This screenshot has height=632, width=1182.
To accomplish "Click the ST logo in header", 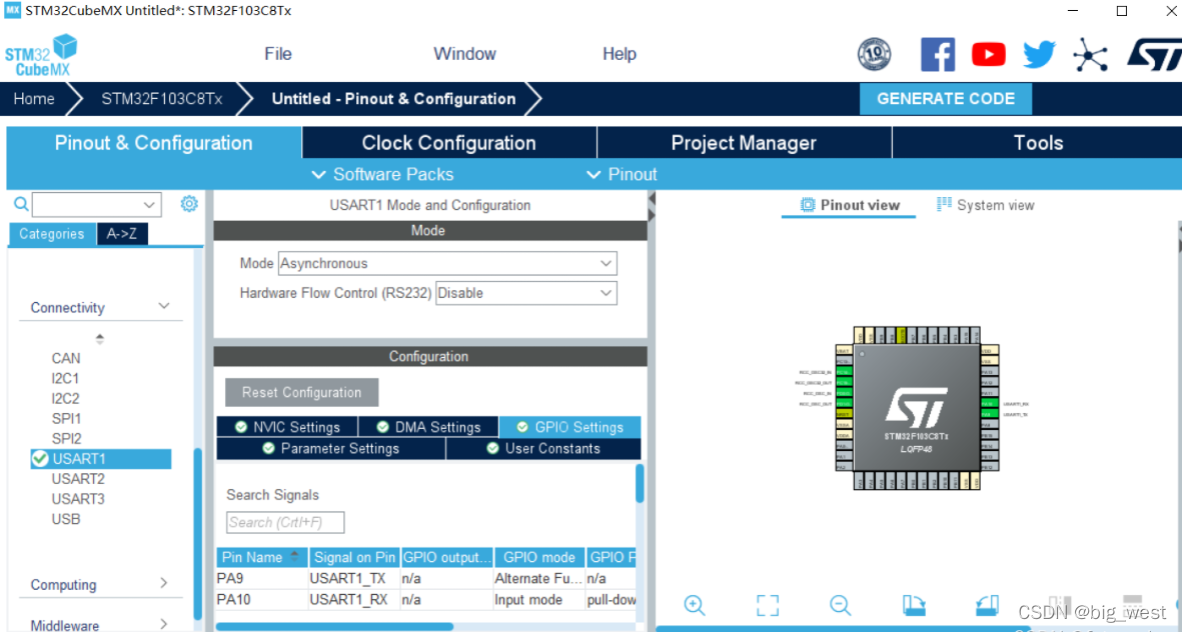I will (1153, 54).
